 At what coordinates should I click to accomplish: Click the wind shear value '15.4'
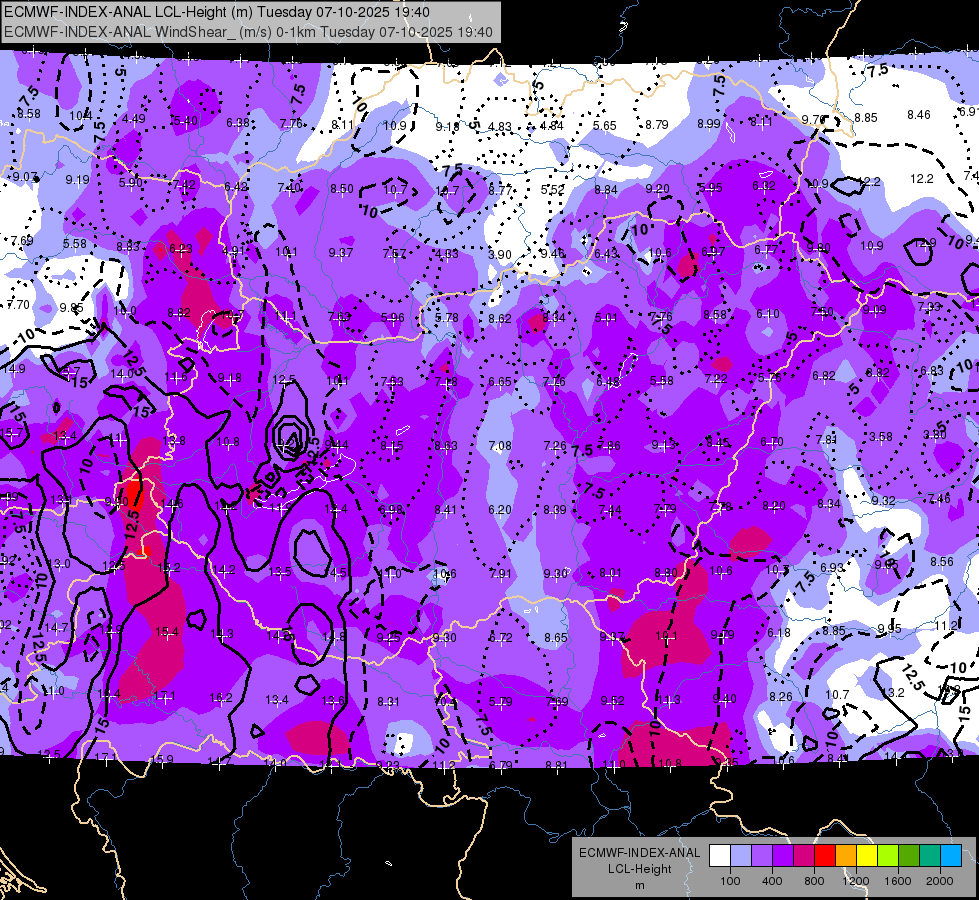[167, 632]
